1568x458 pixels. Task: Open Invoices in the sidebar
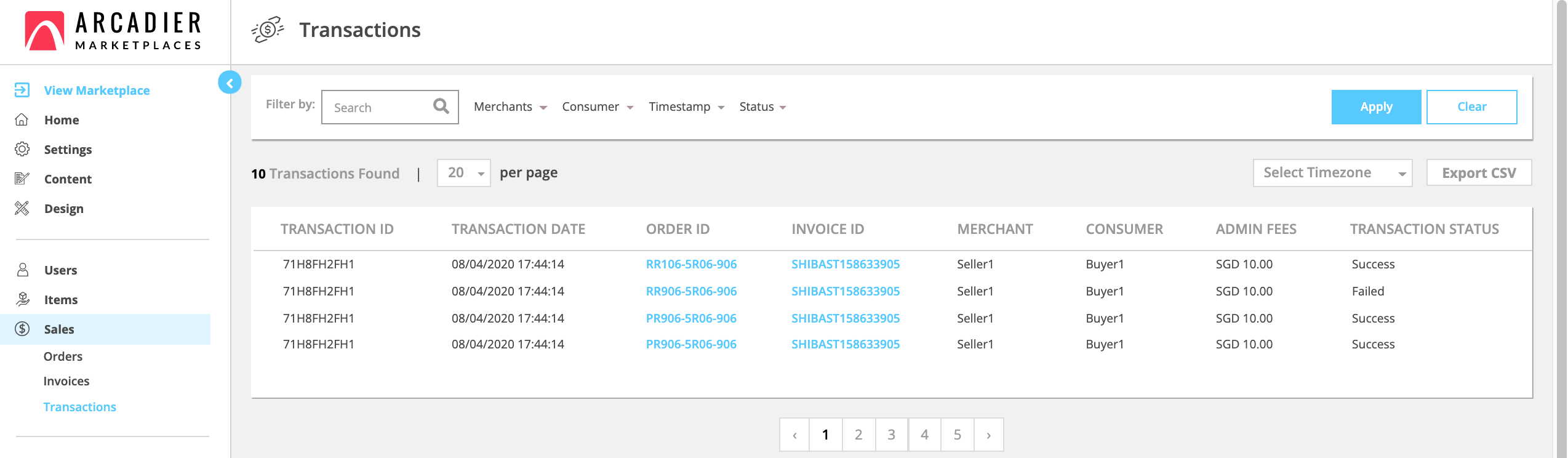tap(66, 381)
